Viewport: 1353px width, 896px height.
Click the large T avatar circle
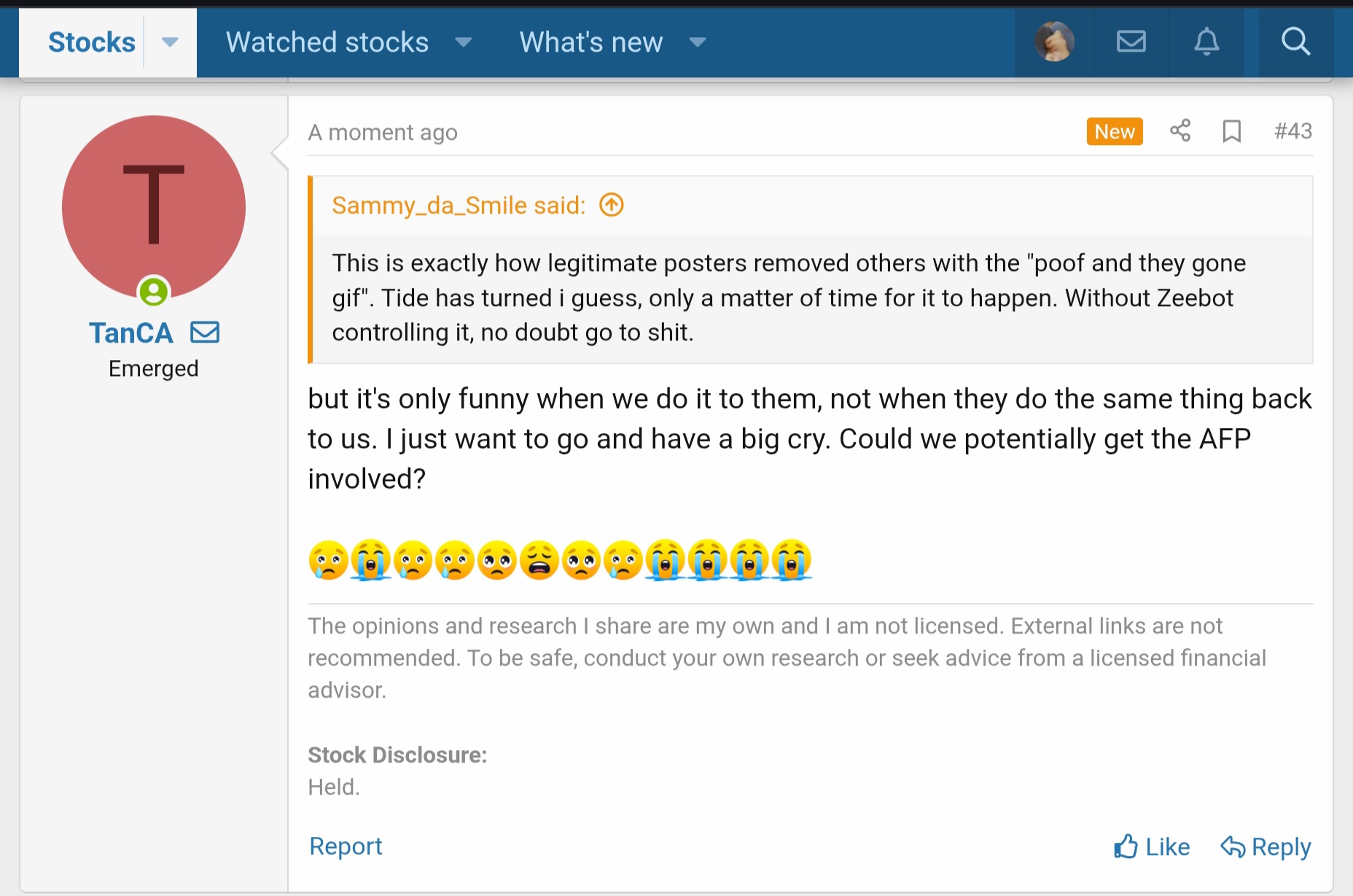tap(153, 206)
